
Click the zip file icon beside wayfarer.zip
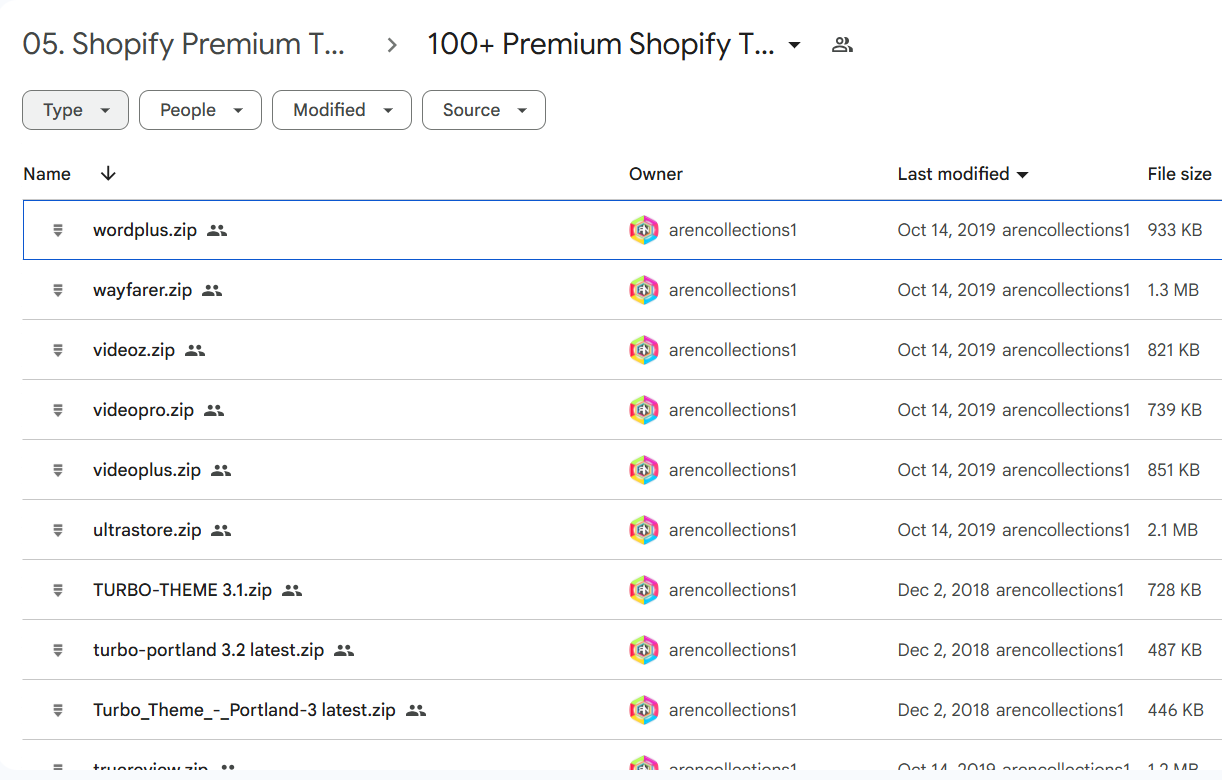point(58,290)
